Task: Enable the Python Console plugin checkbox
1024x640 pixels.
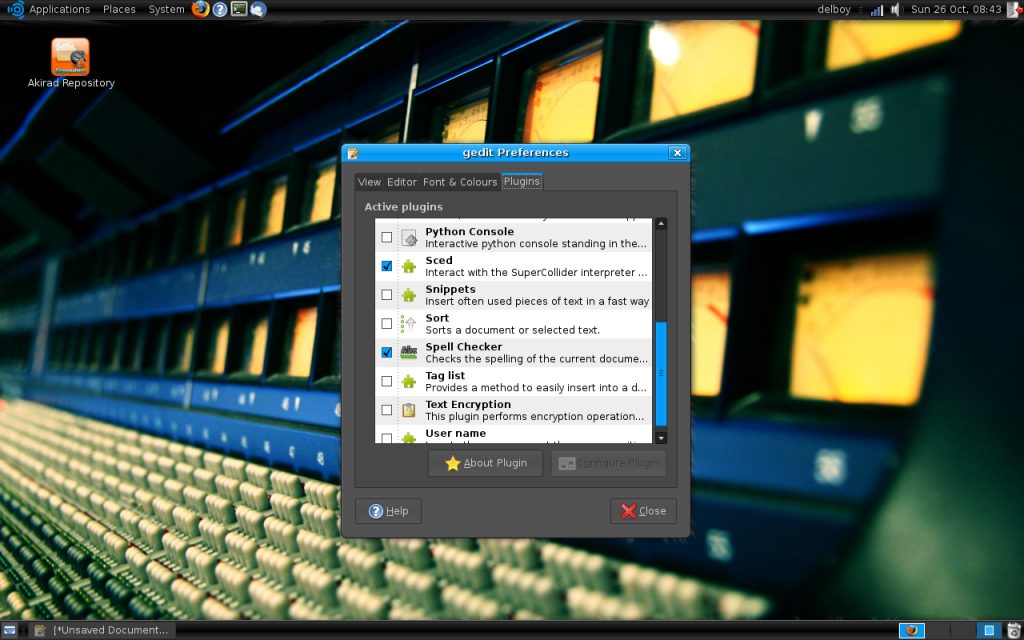Action: click(x=387, y=237)
